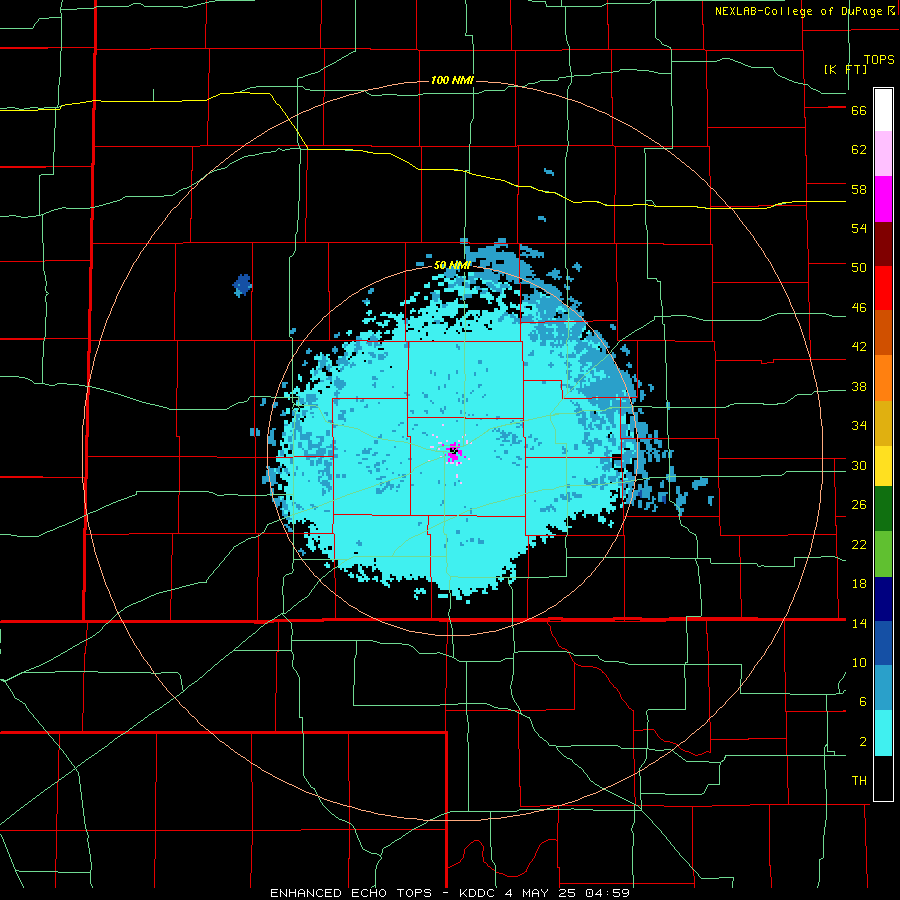The height and width of the screenshot is (900, 900).
Task: Select the "42" scale value
Action: [859, 347]
